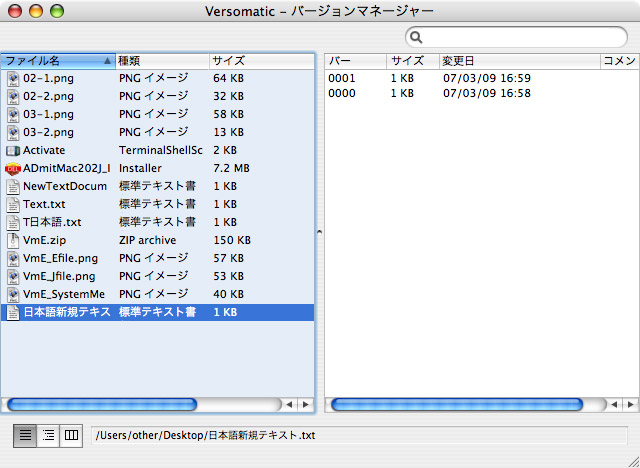
Task: Click the 03-2.png file icon
Action: coord(13,132)
